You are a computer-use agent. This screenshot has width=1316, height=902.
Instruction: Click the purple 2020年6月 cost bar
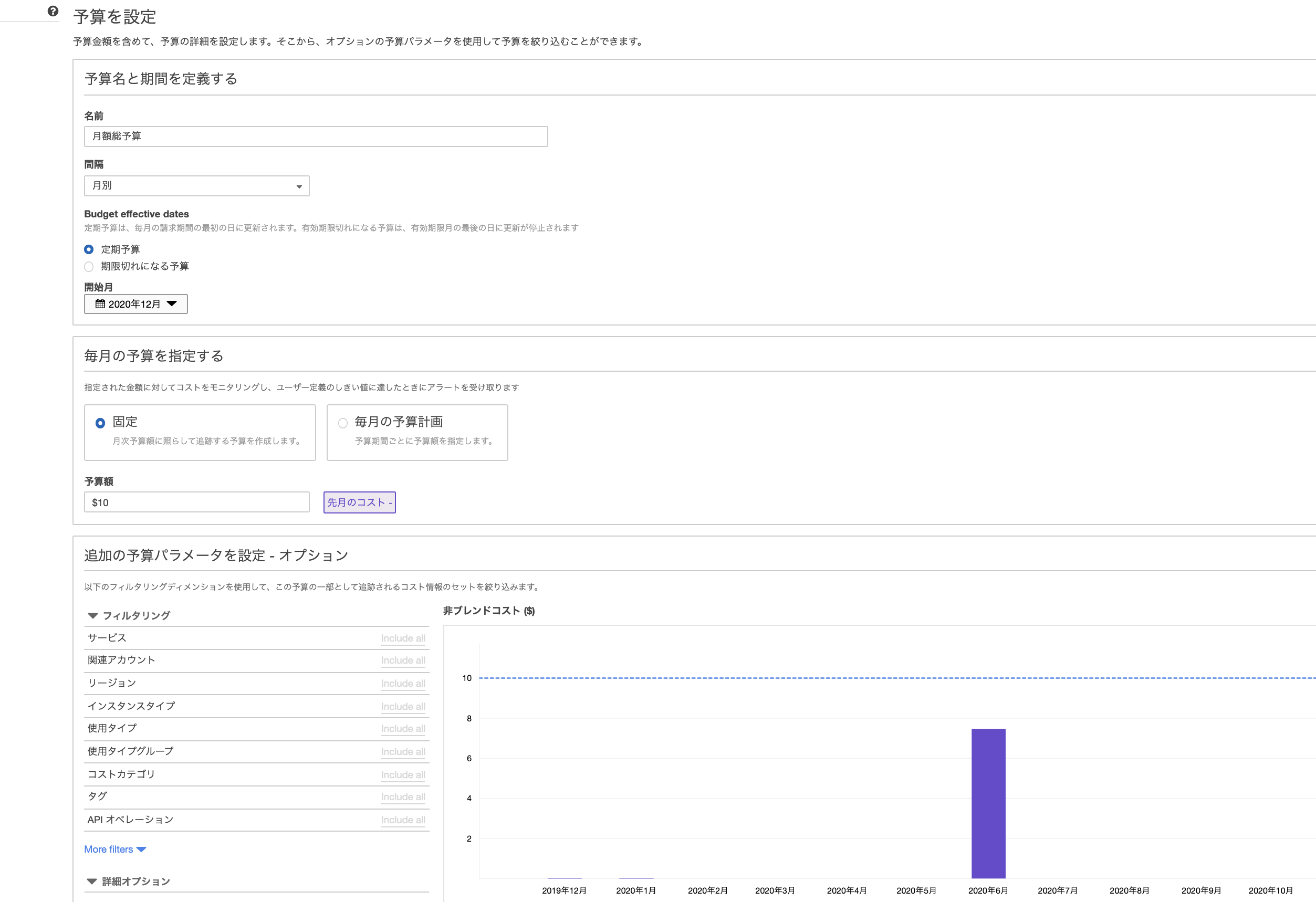coord(988,803)
